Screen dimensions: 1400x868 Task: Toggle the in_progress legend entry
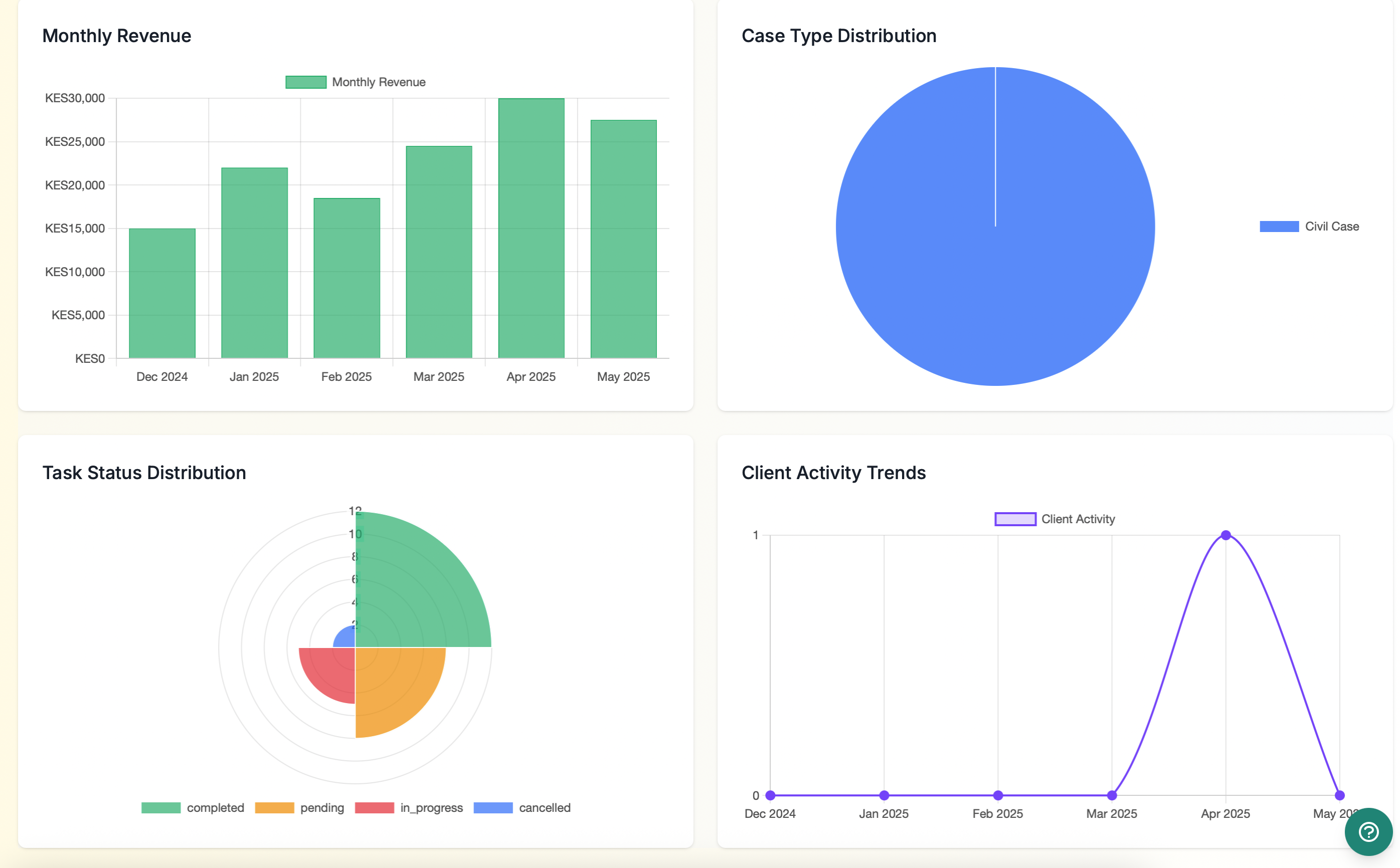pos(409,808)
